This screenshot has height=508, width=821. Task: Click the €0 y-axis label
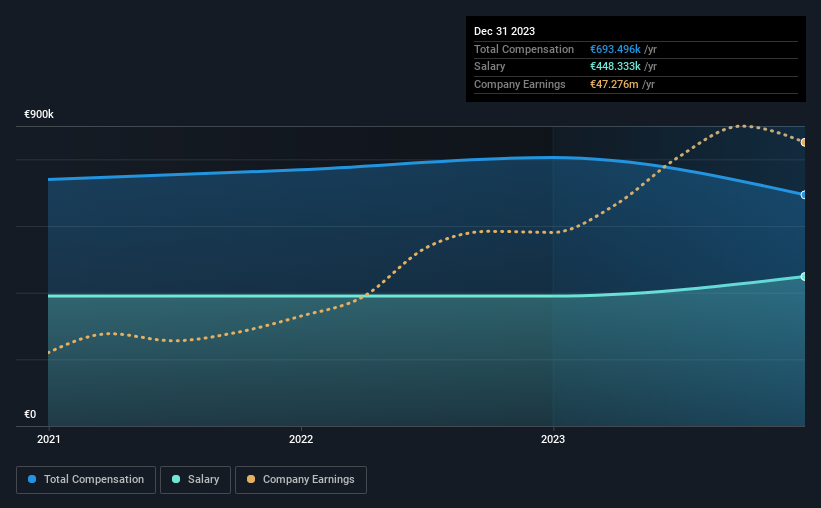click(x=30, y=414)
